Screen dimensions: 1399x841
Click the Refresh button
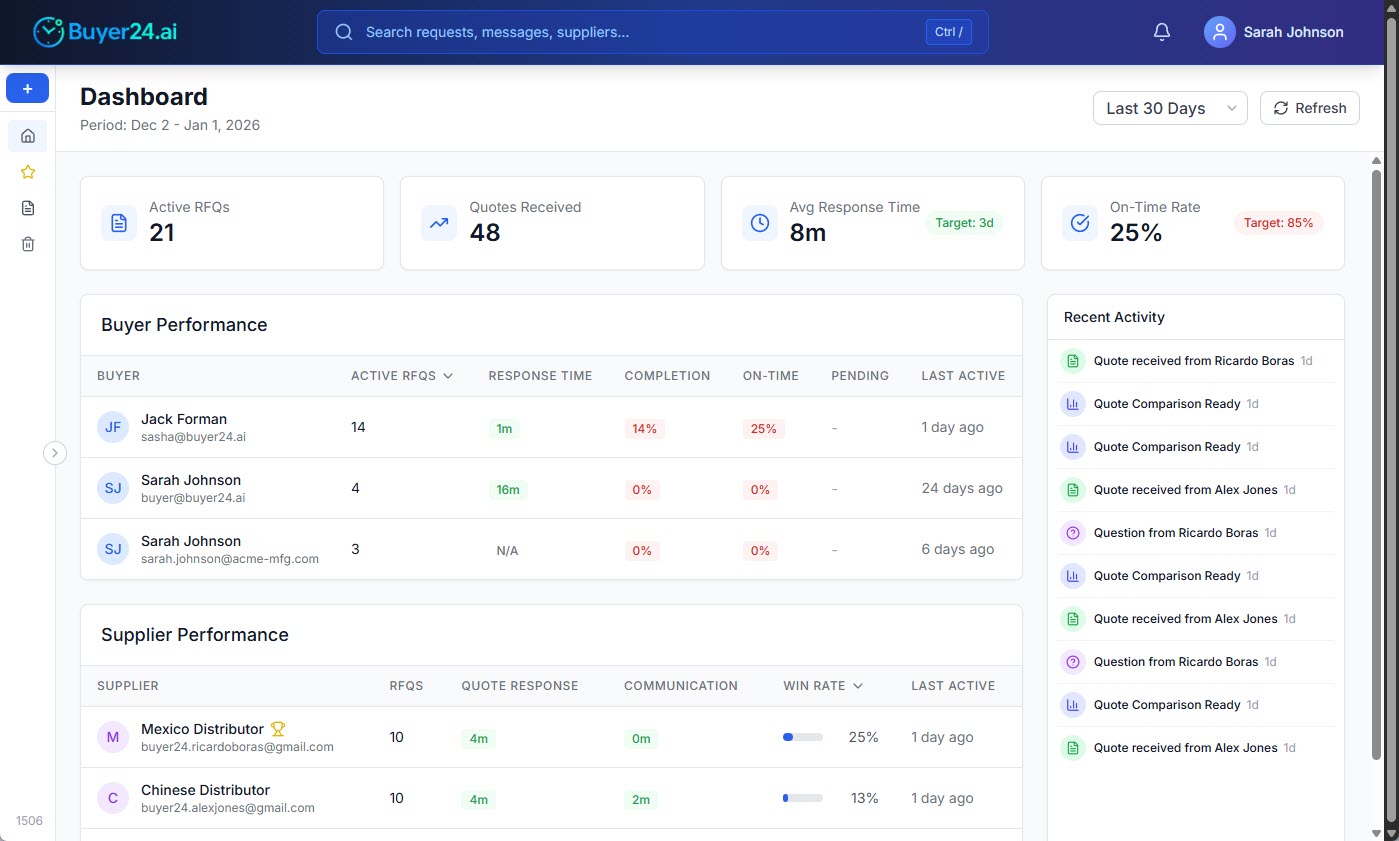1310,108
